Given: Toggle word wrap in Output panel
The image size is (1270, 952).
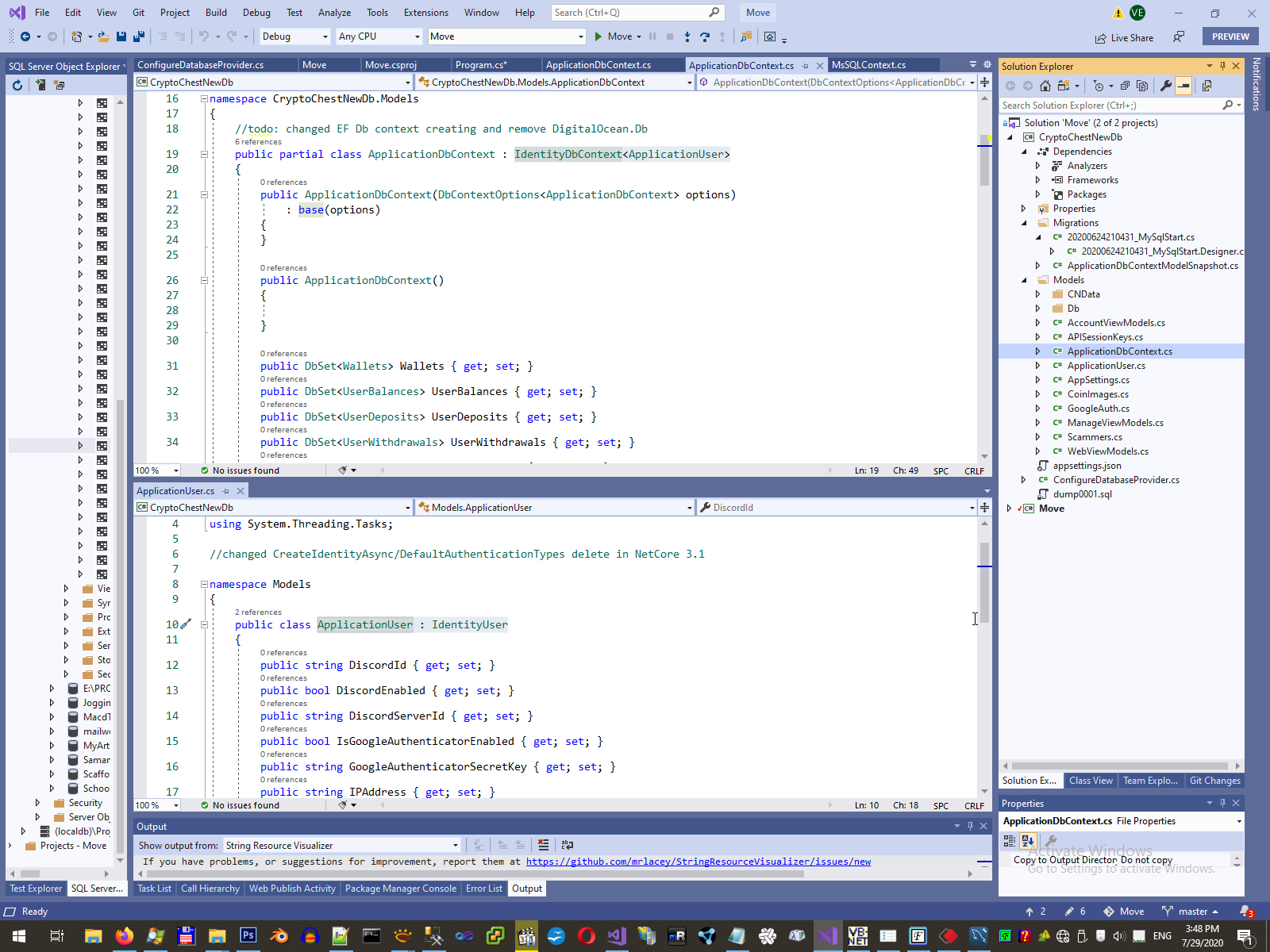Looking at the screenshot, I should pos(567,845).
